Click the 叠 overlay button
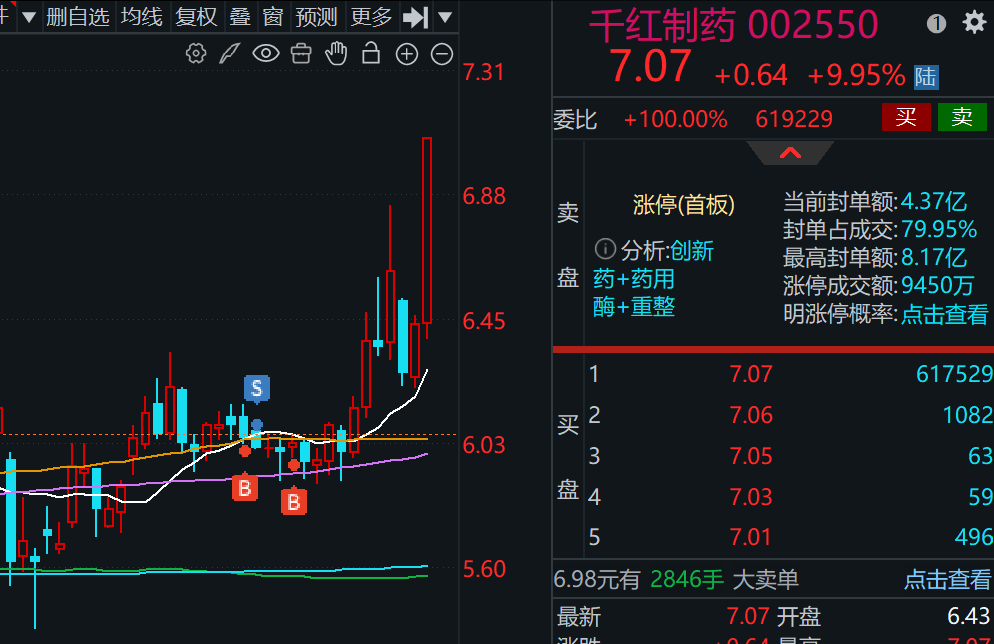Viewport: 994px width, 644px height. pos(240,17)
